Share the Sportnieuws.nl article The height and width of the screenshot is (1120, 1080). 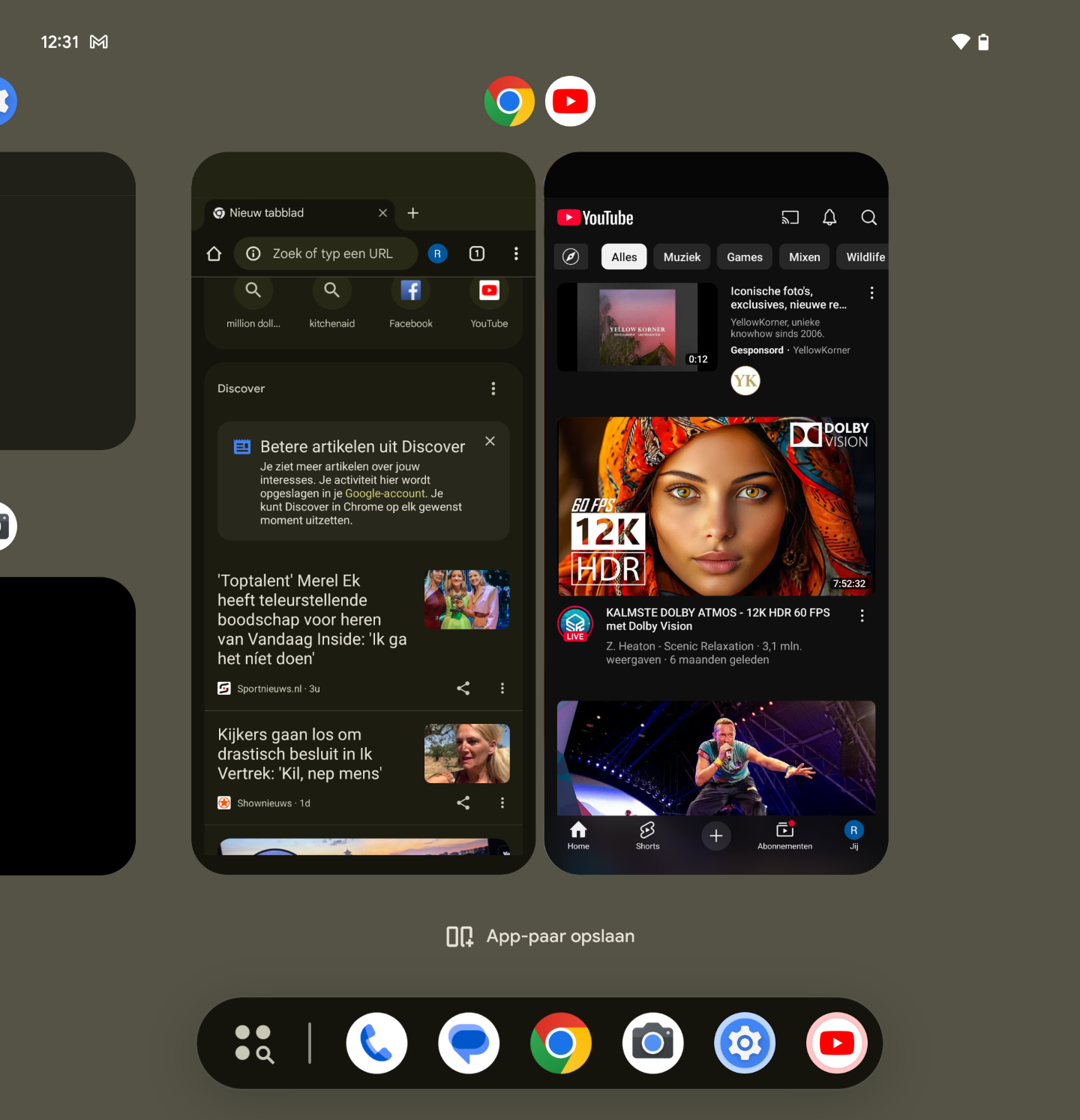pyautogui.click(x=463, y=688)
